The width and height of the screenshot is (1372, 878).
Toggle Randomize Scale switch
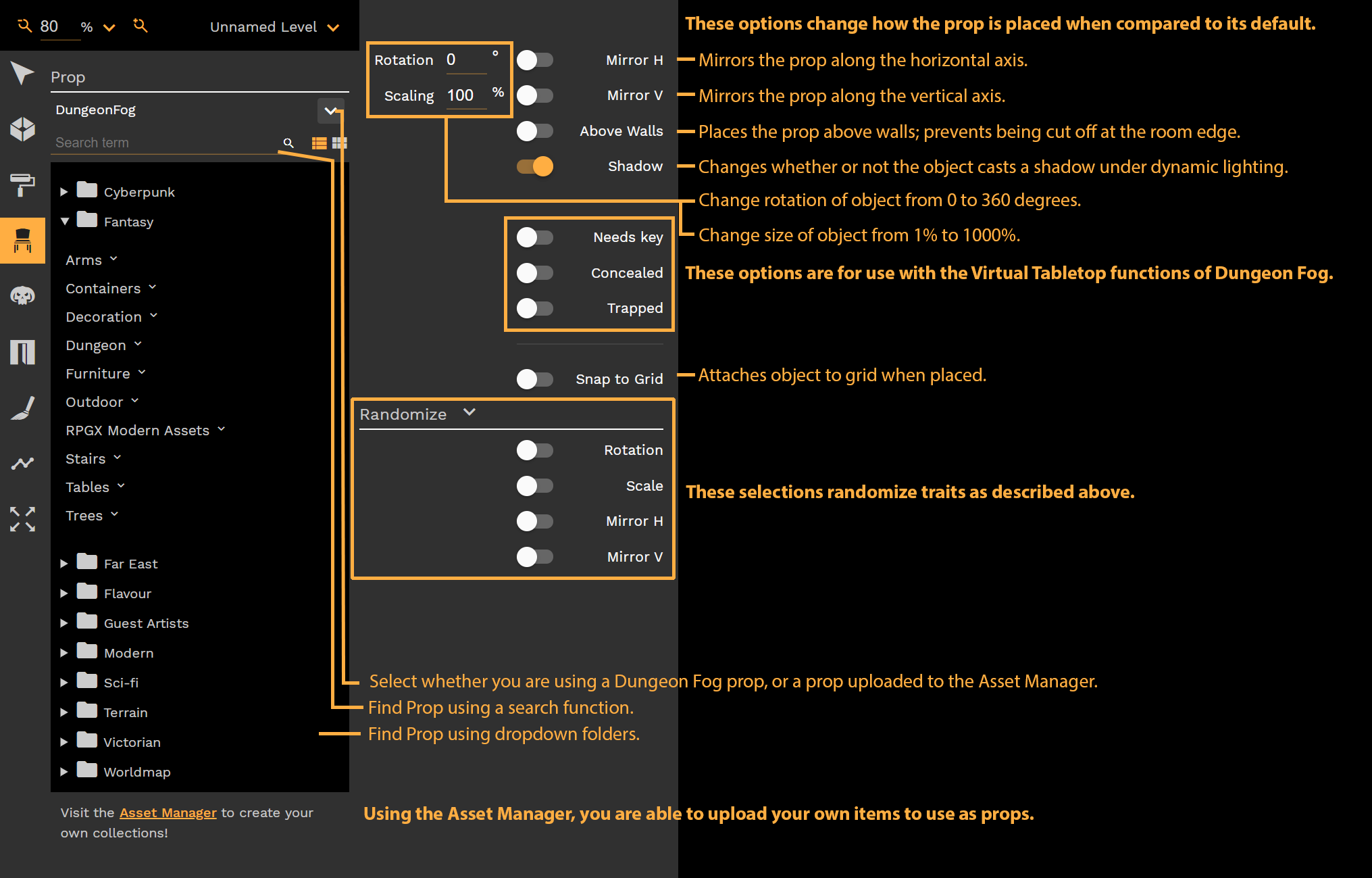point(534,486)
